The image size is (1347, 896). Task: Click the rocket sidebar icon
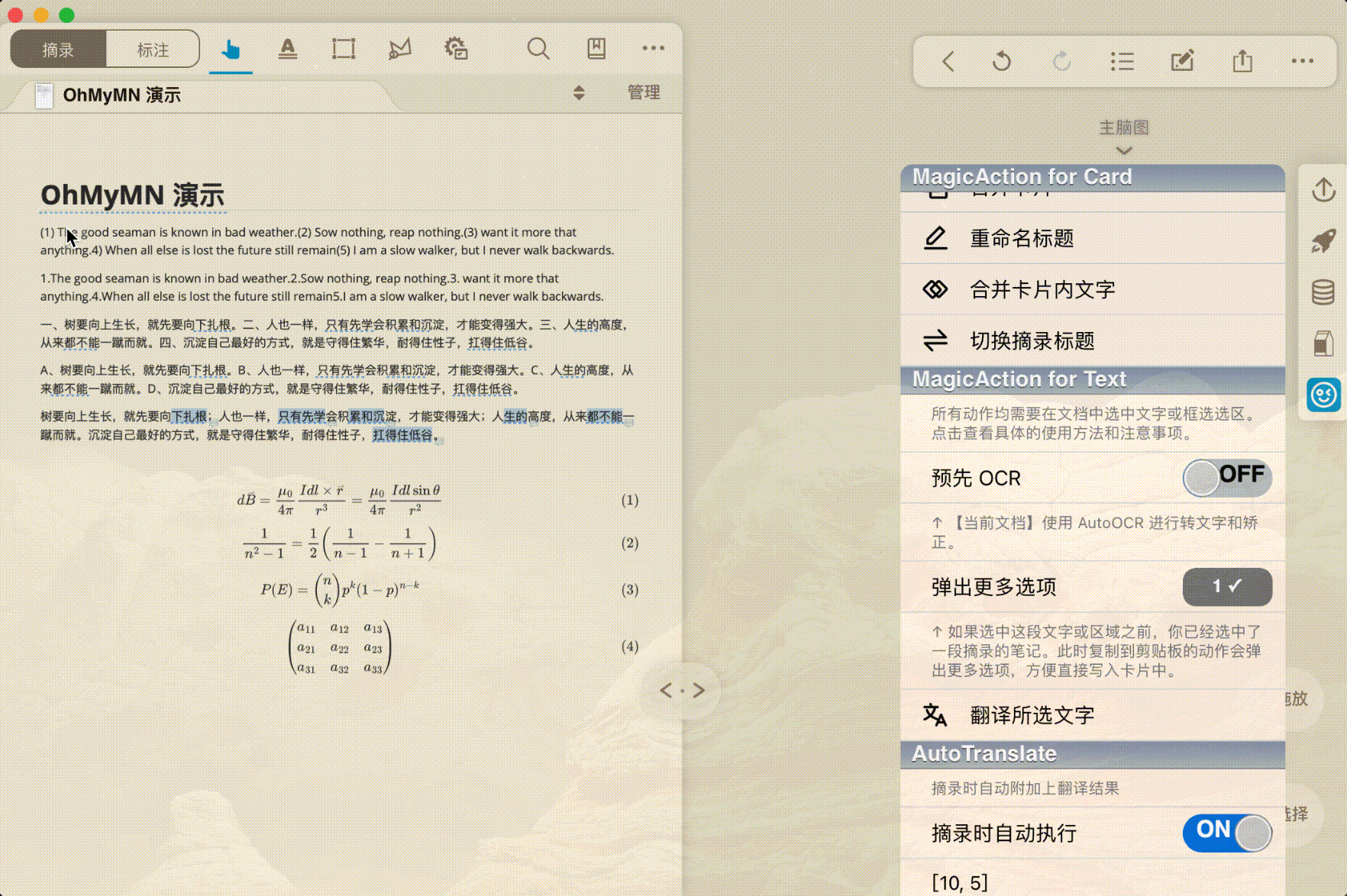(x=1323, y=241)
